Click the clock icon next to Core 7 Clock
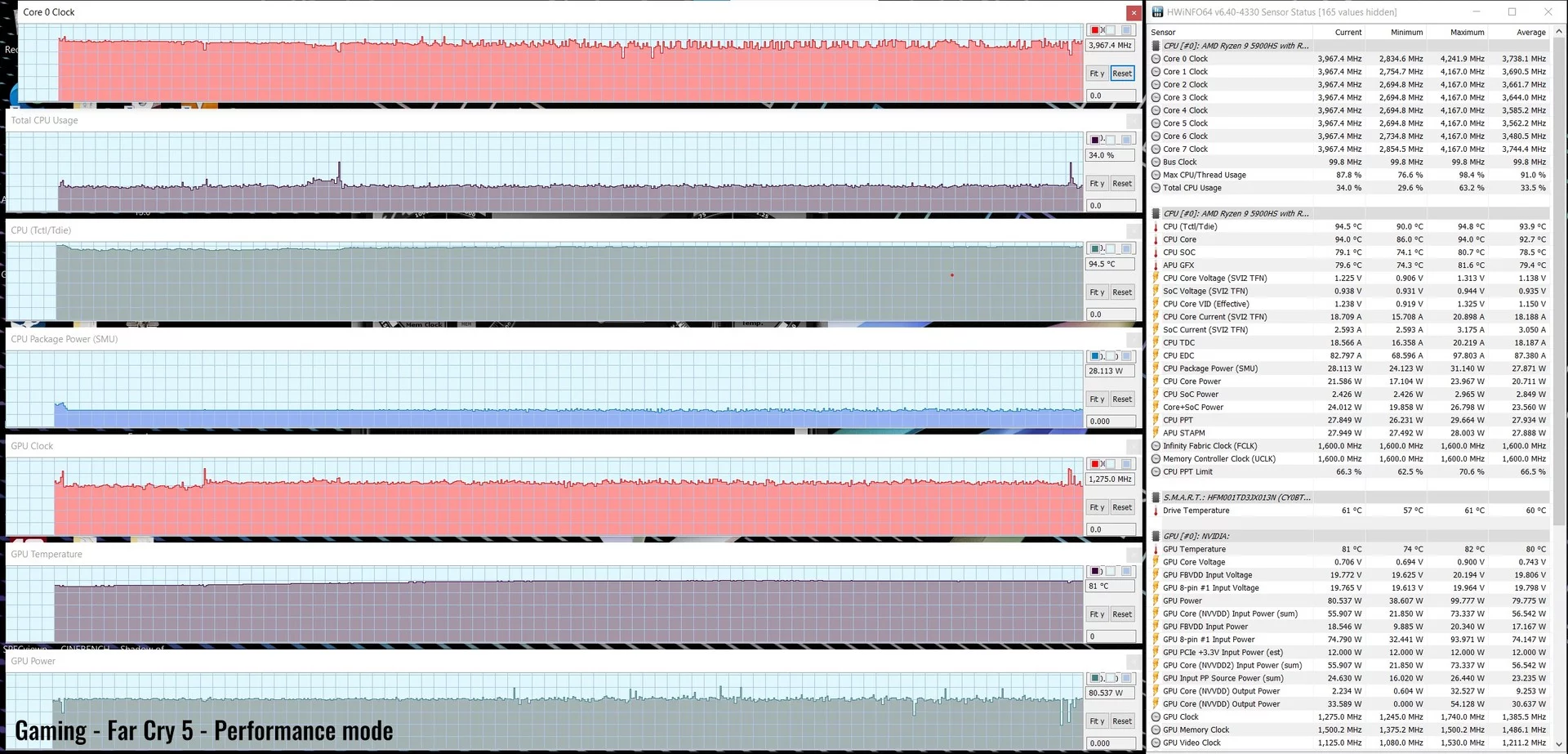Viewport: 1568px width, 754px height. pyautogui.click(x=1156, y=149)
